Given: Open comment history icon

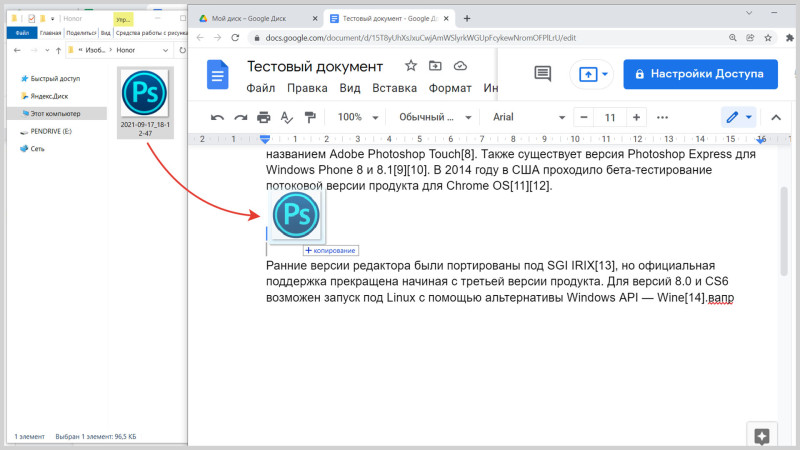Looking at the screenshot, I should [542, 74].
